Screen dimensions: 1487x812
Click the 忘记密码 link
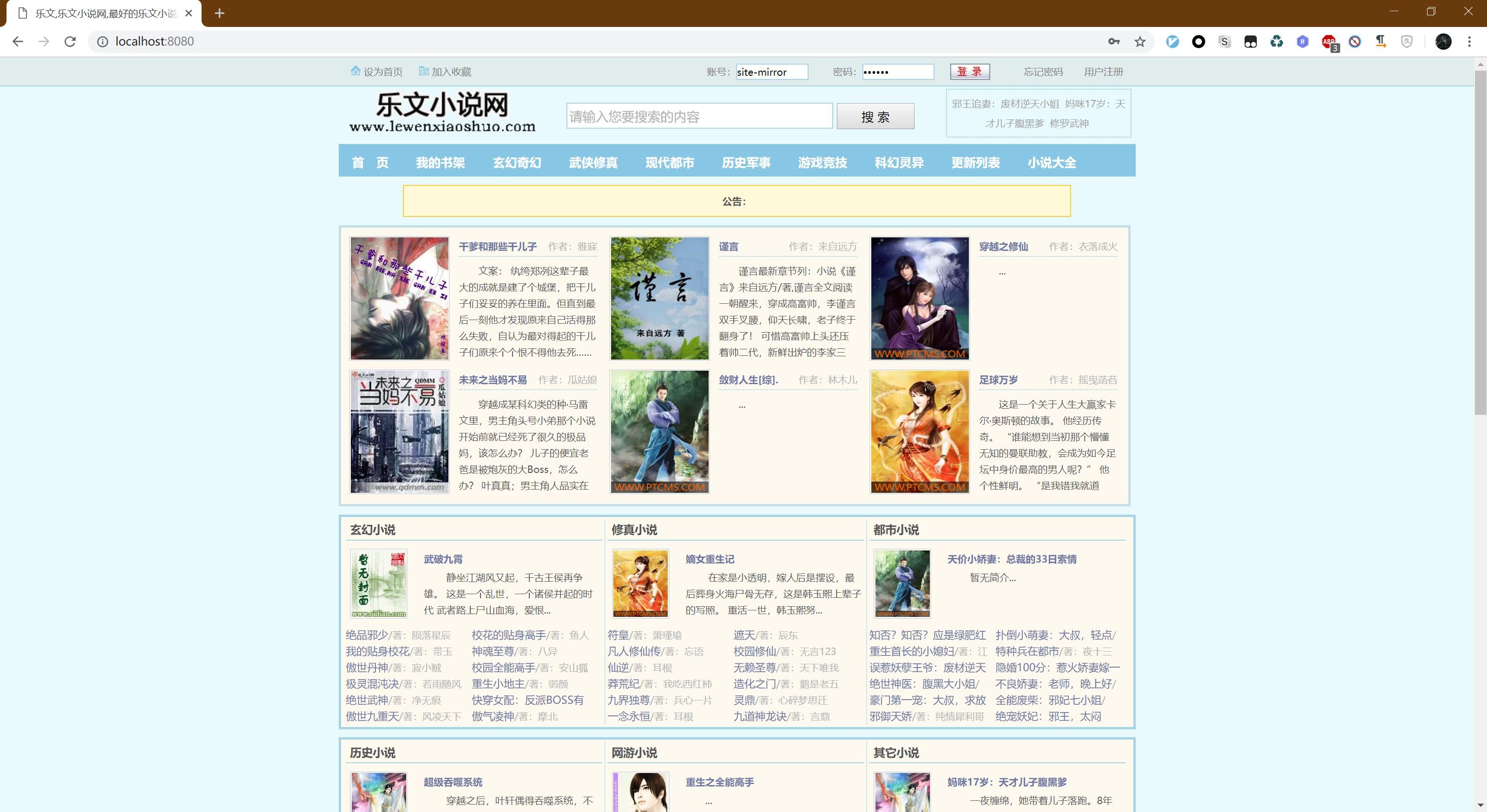point(1042,72)
